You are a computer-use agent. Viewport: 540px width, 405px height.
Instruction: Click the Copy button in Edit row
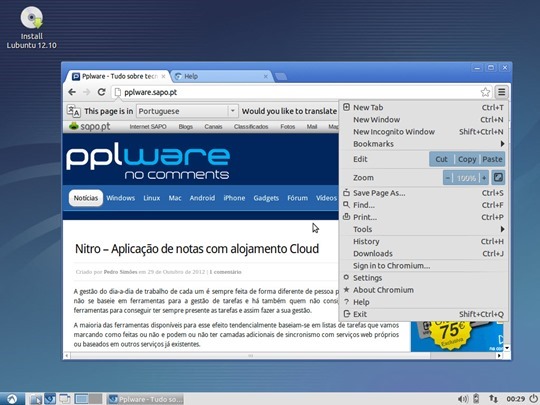[467, 159]
